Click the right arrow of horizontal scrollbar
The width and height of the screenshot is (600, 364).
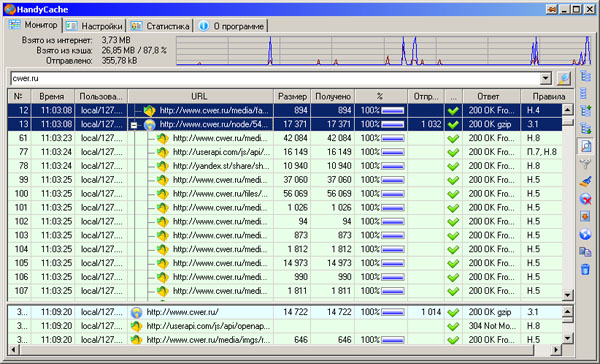pos(556,349)
